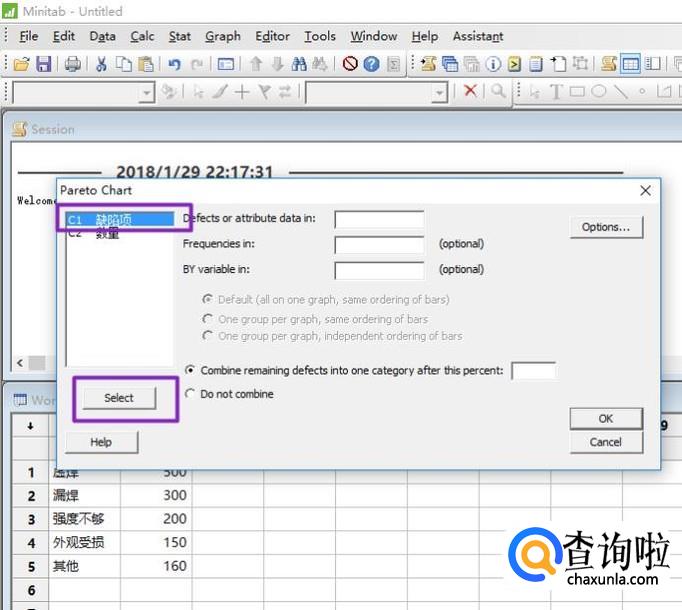The image size is (682, 610).
Task: Click the Select button in Pareto Chart
Action: tap(119, 398)
